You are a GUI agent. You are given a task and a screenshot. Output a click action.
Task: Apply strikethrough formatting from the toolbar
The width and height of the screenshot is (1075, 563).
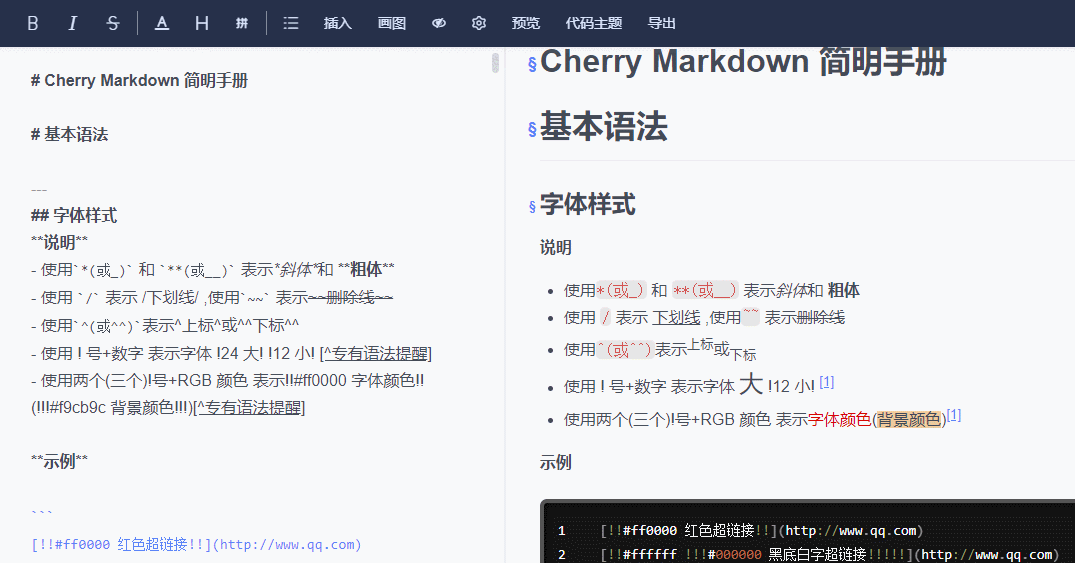pos(112,23)
